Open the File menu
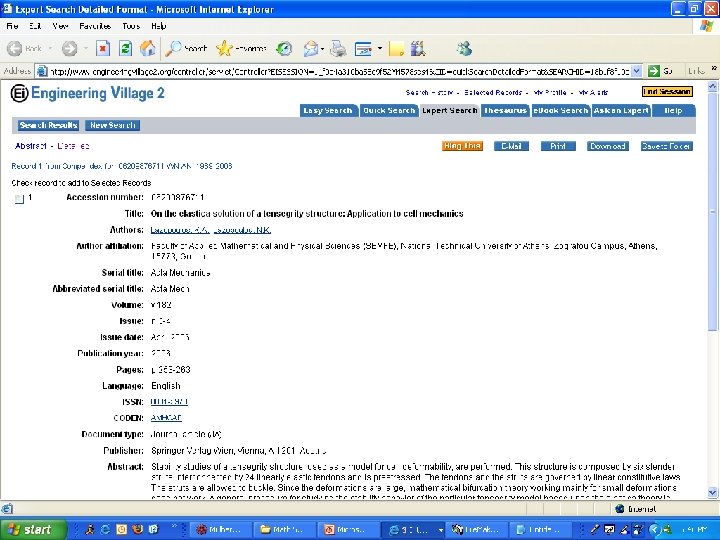Image resolution: width=720 pixels, height=540 pixels. point(12,26)
